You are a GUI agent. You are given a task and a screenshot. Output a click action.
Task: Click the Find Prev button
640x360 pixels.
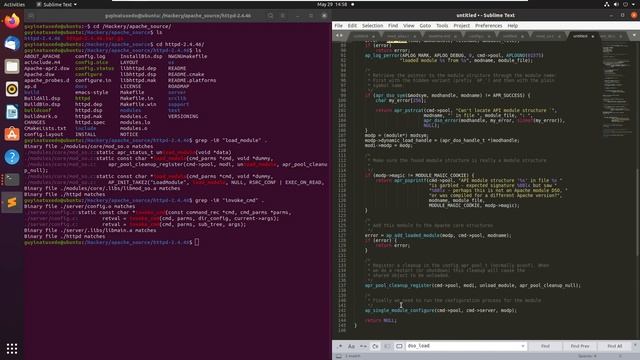coord(580,346)
